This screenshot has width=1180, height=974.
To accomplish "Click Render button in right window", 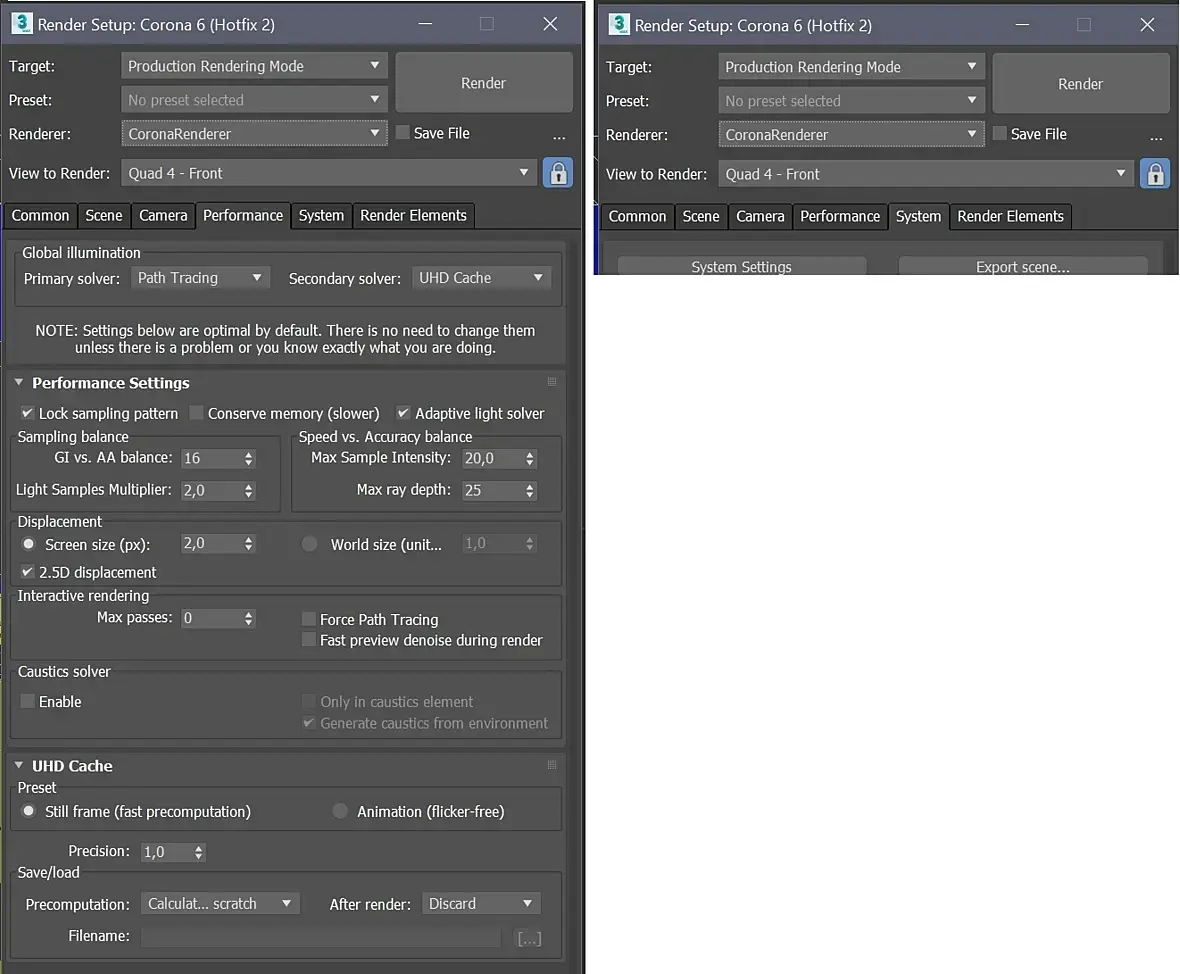I will point(1080,84).
